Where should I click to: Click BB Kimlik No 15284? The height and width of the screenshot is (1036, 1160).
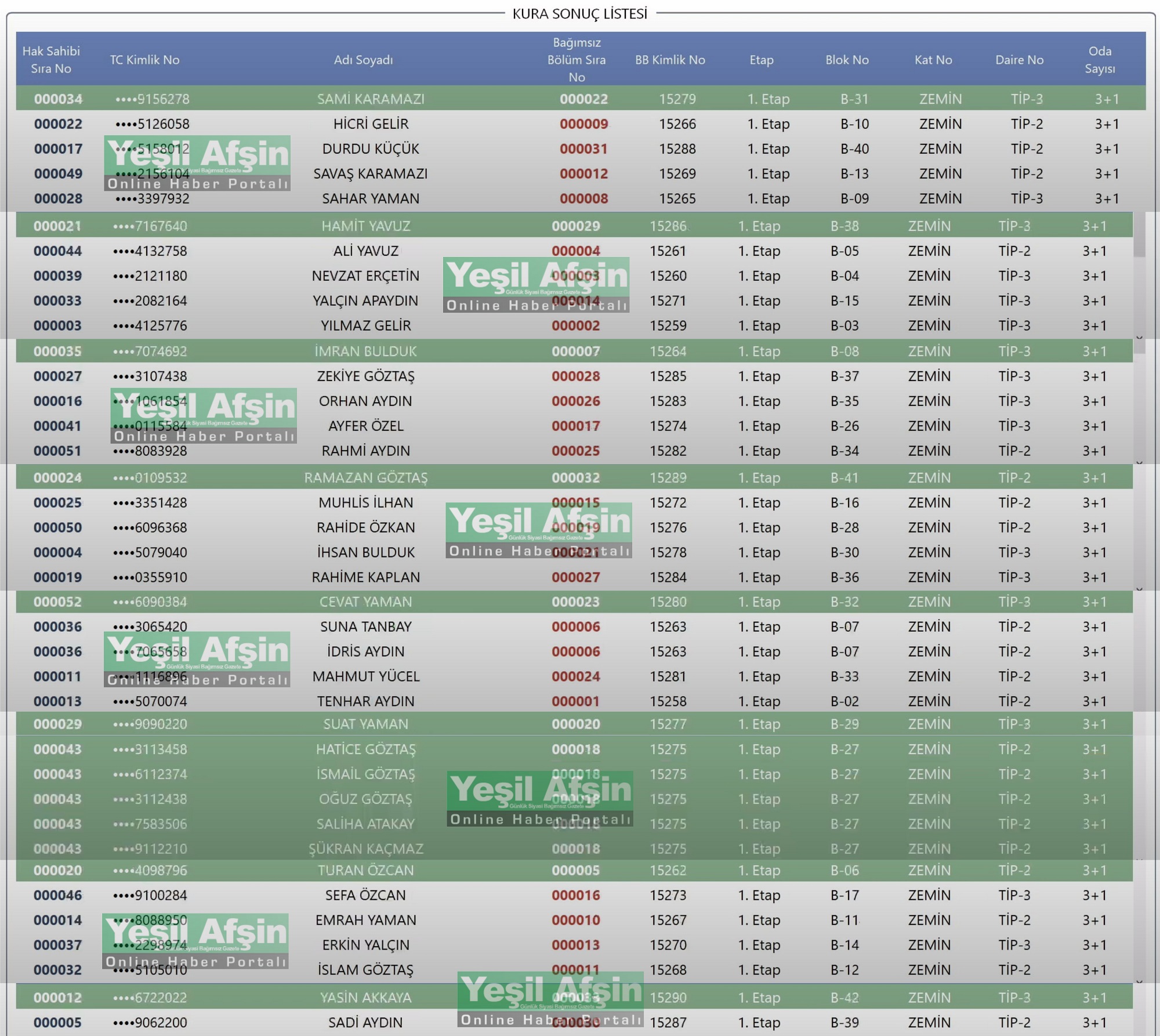[x=668, y=577]
